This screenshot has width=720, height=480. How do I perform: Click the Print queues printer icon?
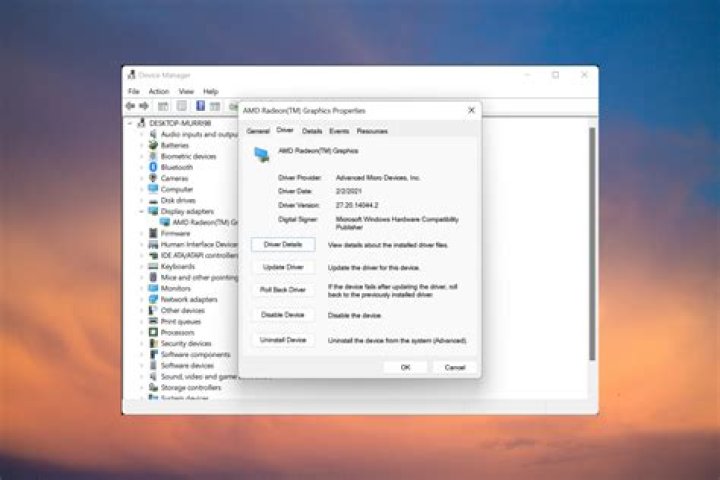pyautogui.click(x=153, y=321)
